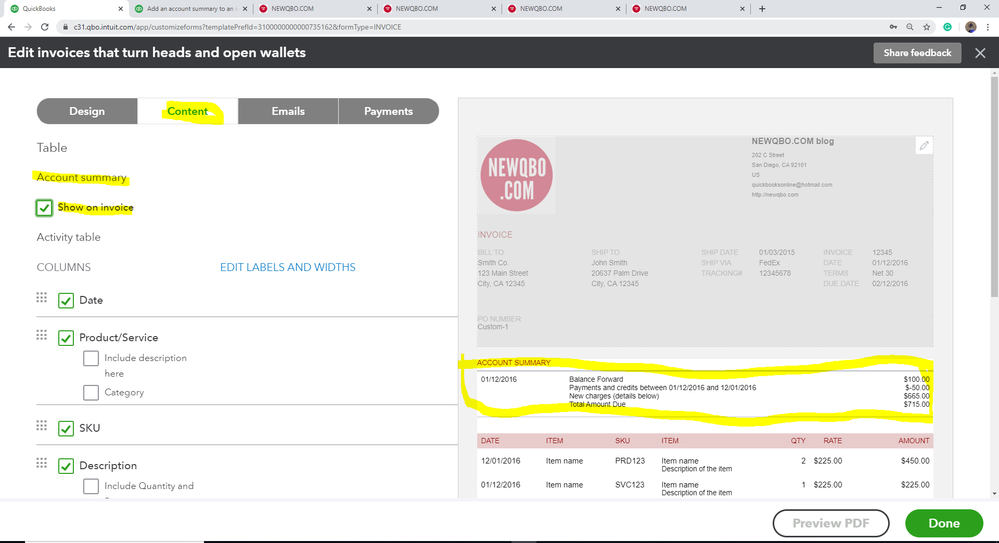Uncheck Show on invoice checkbox
This screenshot has width=999, height=543.
click(x=44, y=208)
